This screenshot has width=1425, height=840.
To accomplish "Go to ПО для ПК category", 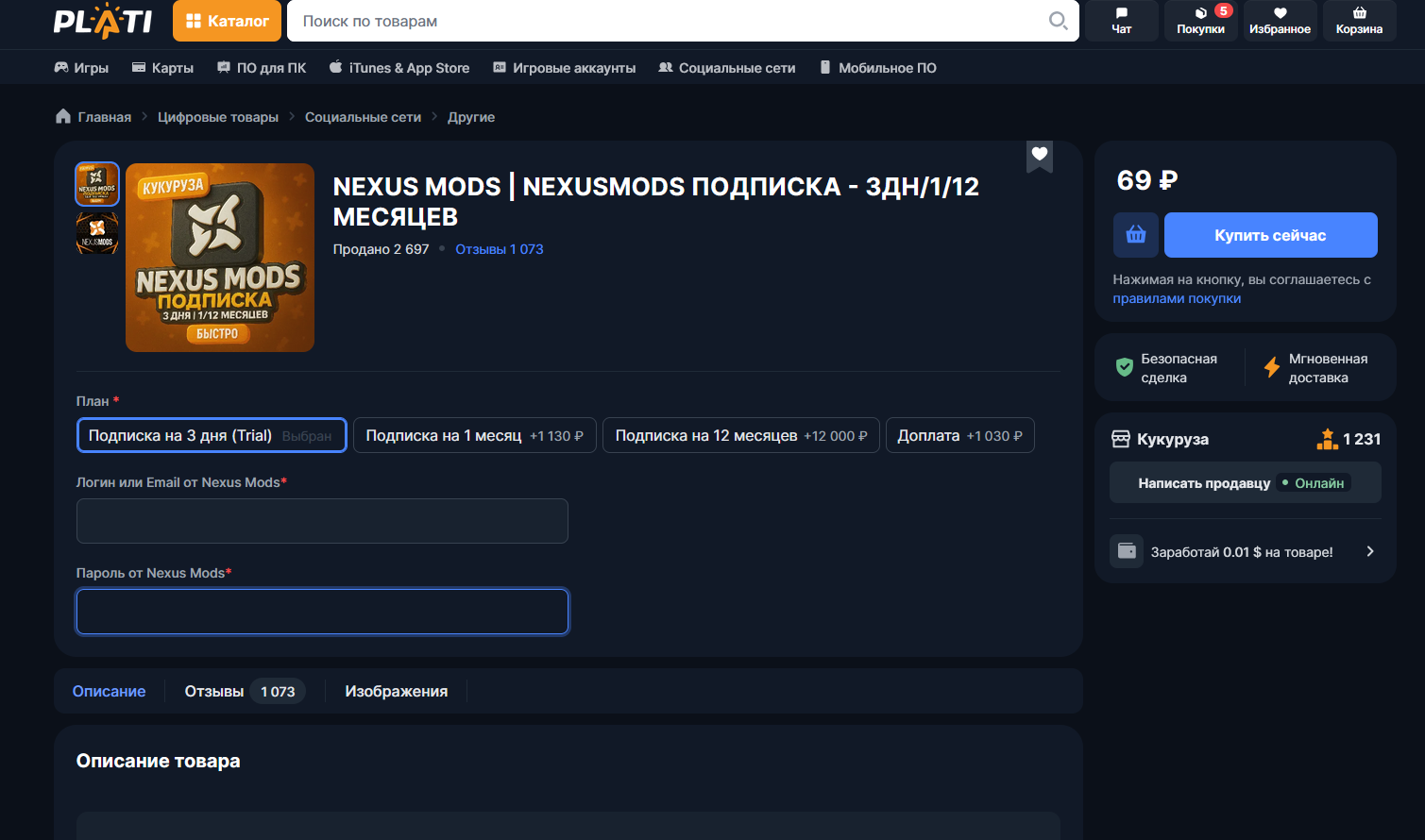I will [262, 68].
